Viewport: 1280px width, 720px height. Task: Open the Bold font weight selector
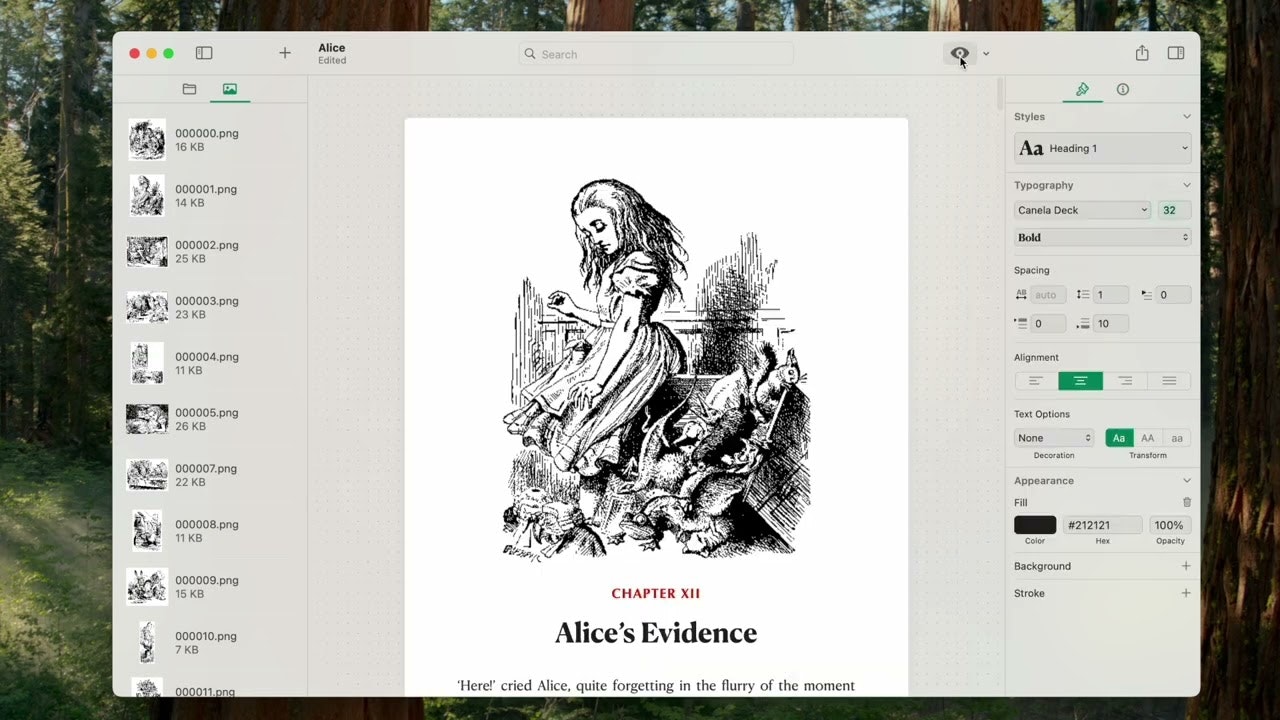pyautogui.click(x=1103, y=237)
